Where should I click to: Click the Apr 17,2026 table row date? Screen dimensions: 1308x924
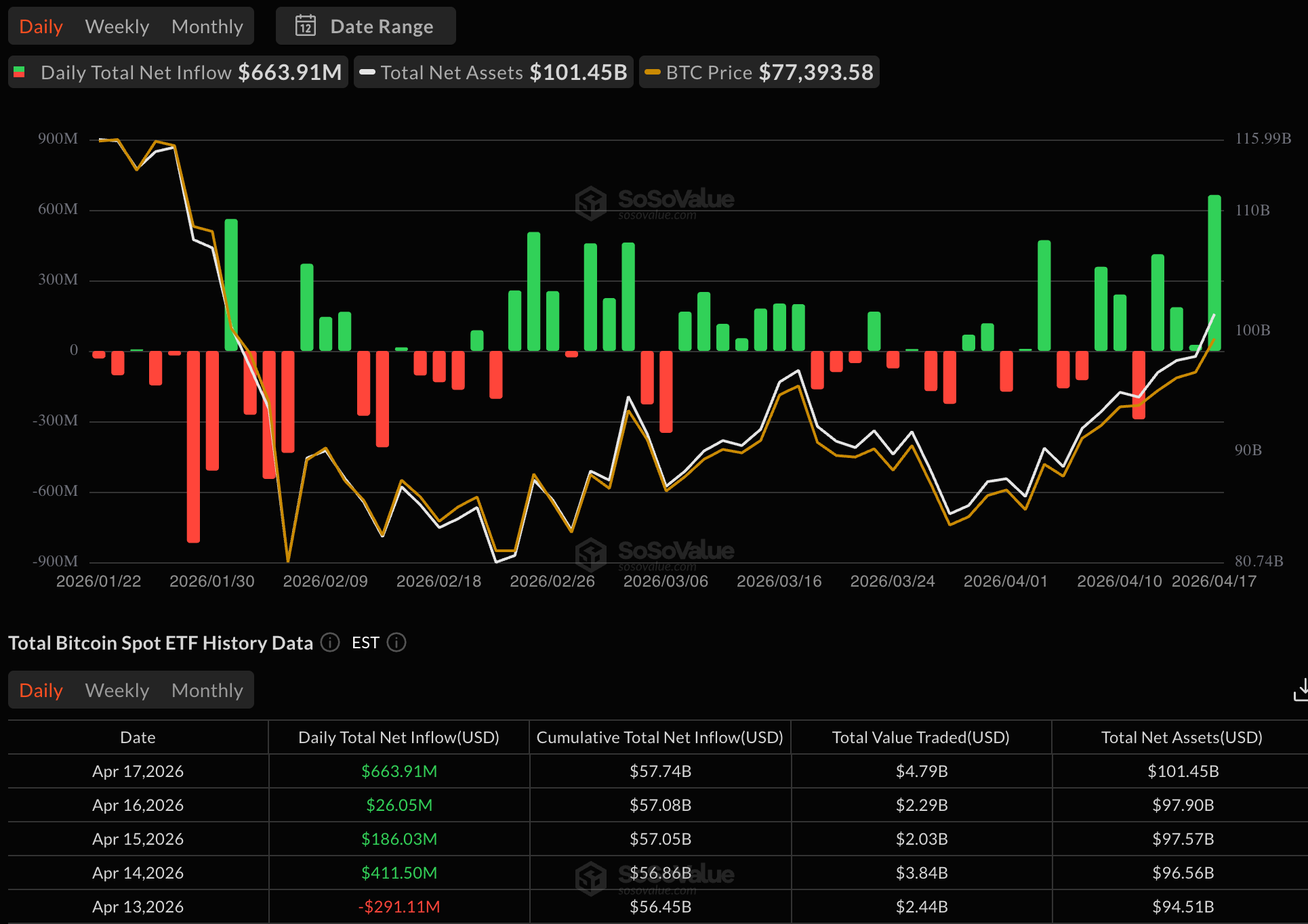pyautogui.click(x=138, y=772)
